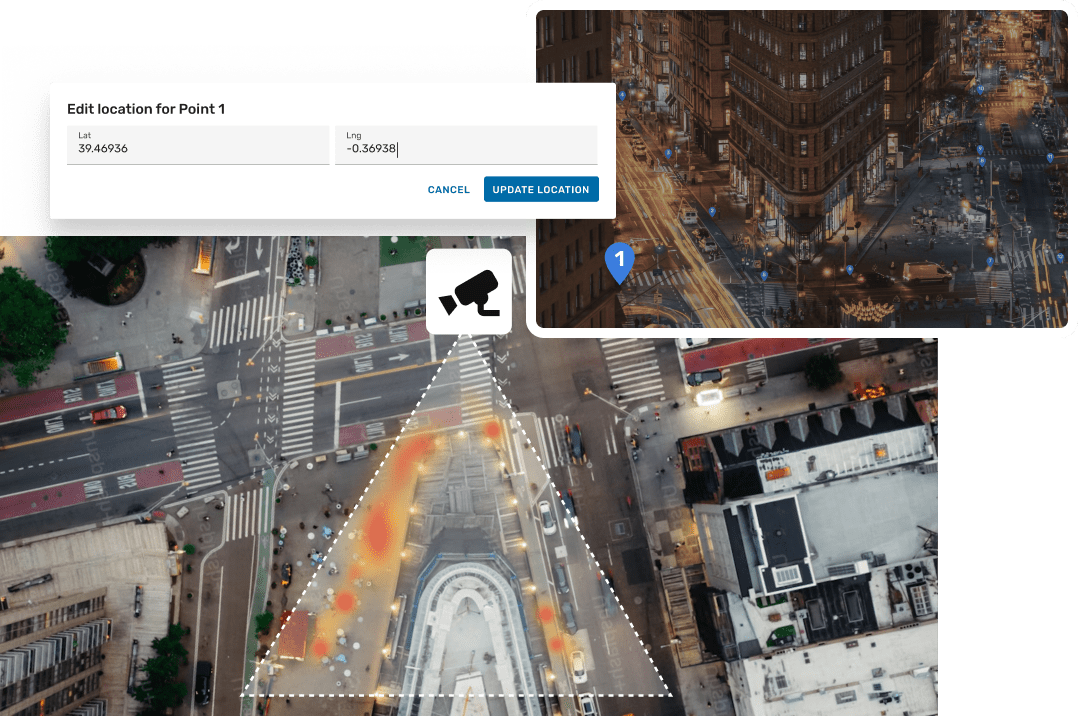Click map marker 12 near the lower right
Screen dimensions: 1080x716
pyautogui.click(x=1060, y=257)
